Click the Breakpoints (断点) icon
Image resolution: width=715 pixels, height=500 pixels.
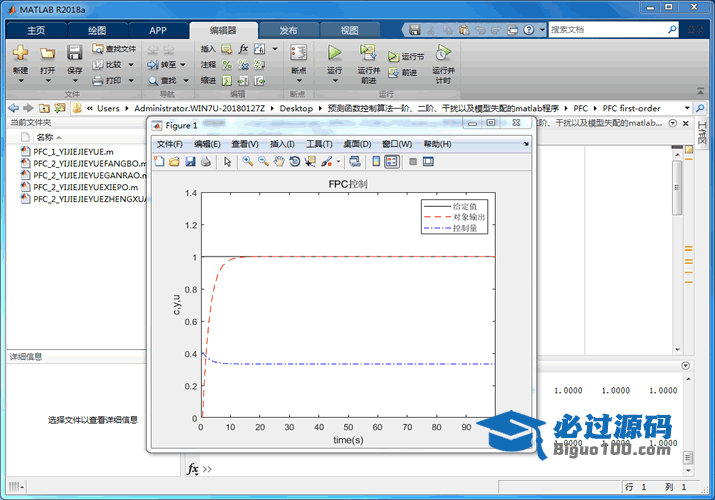coord(298,53)
